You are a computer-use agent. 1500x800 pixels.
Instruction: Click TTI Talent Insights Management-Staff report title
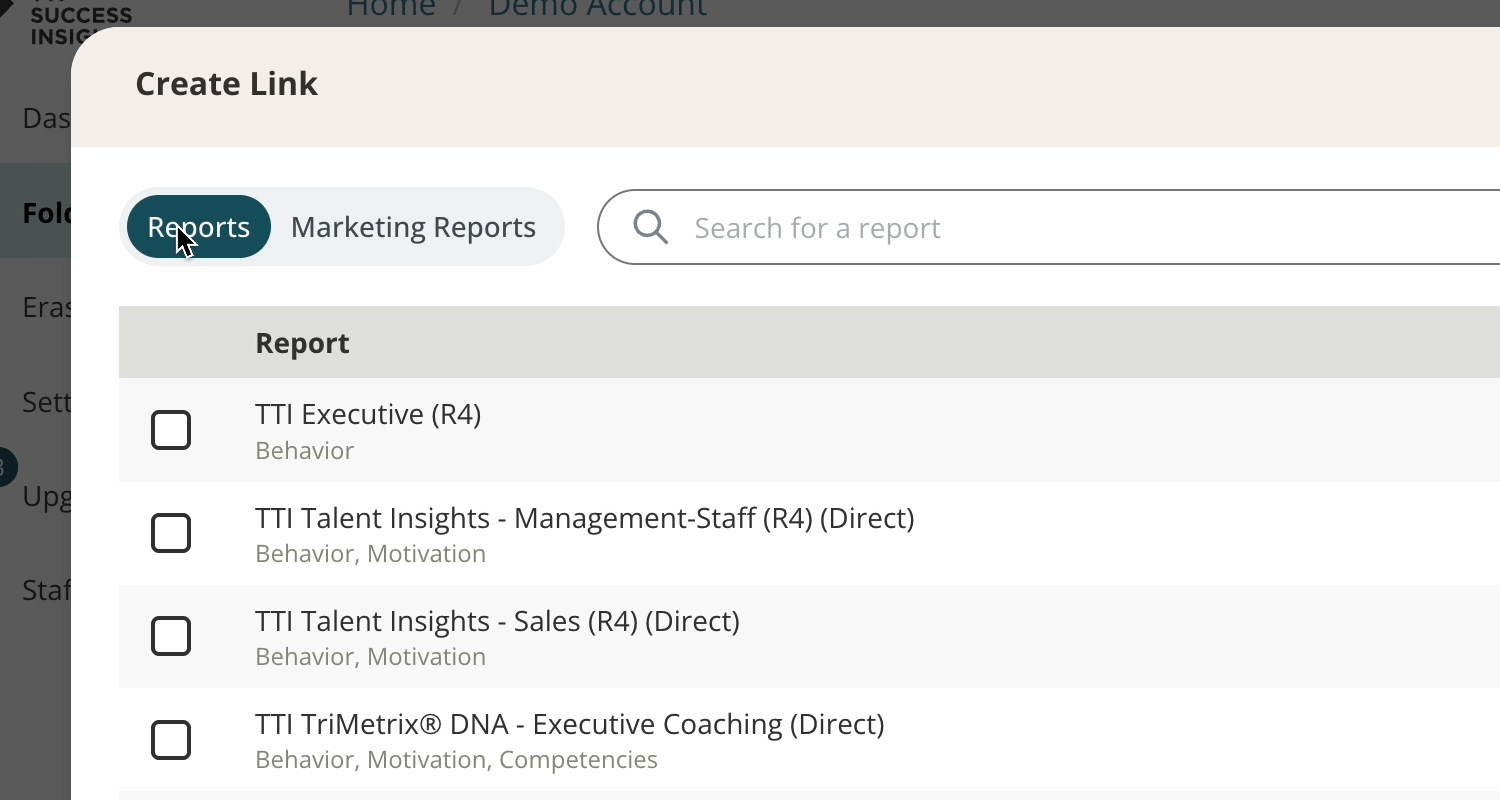tap(584, 518)
